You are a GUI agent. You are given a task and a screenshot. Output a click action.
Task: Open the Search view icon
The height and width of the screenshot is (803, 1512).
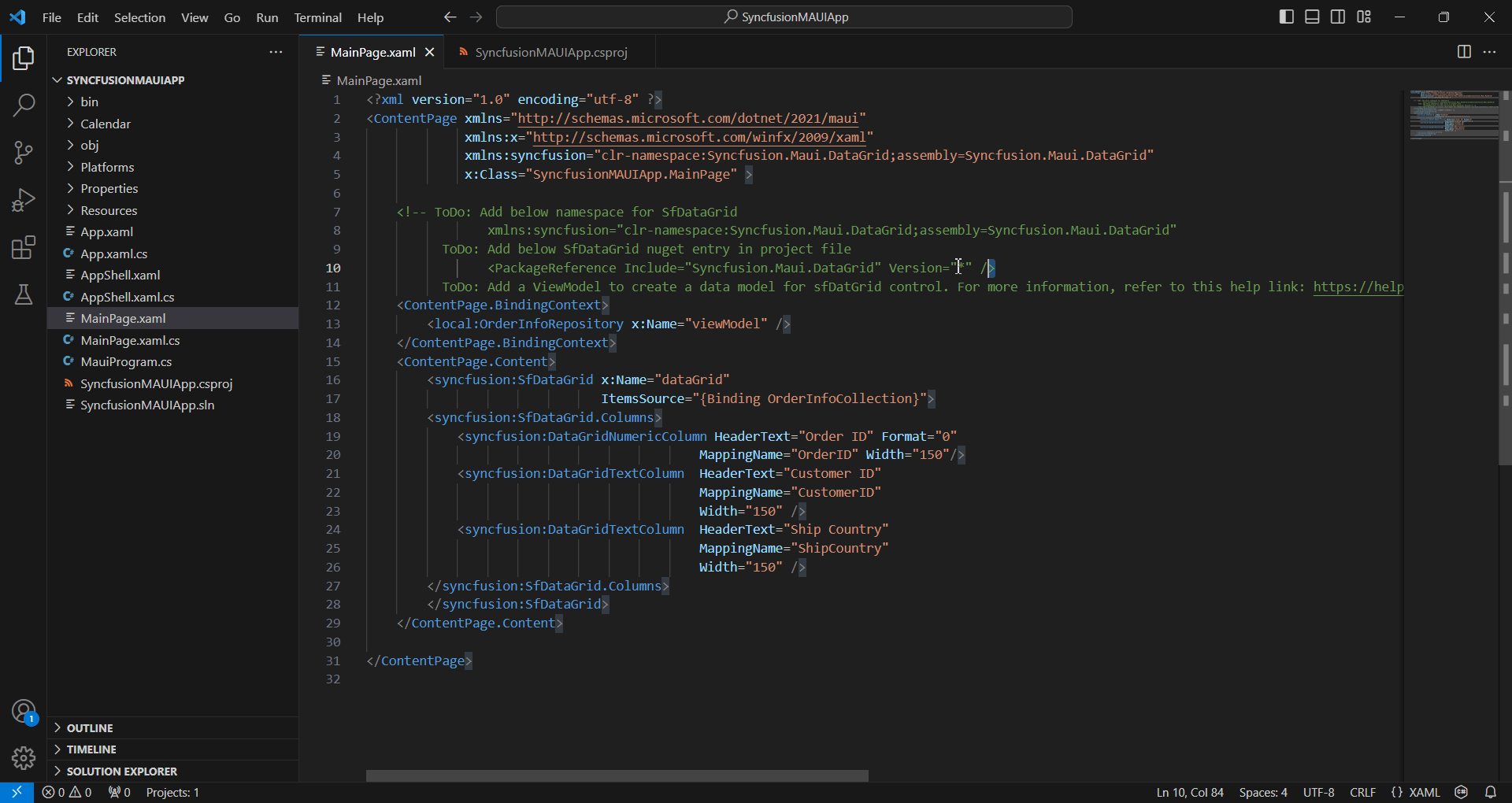(x=24, y=105)
